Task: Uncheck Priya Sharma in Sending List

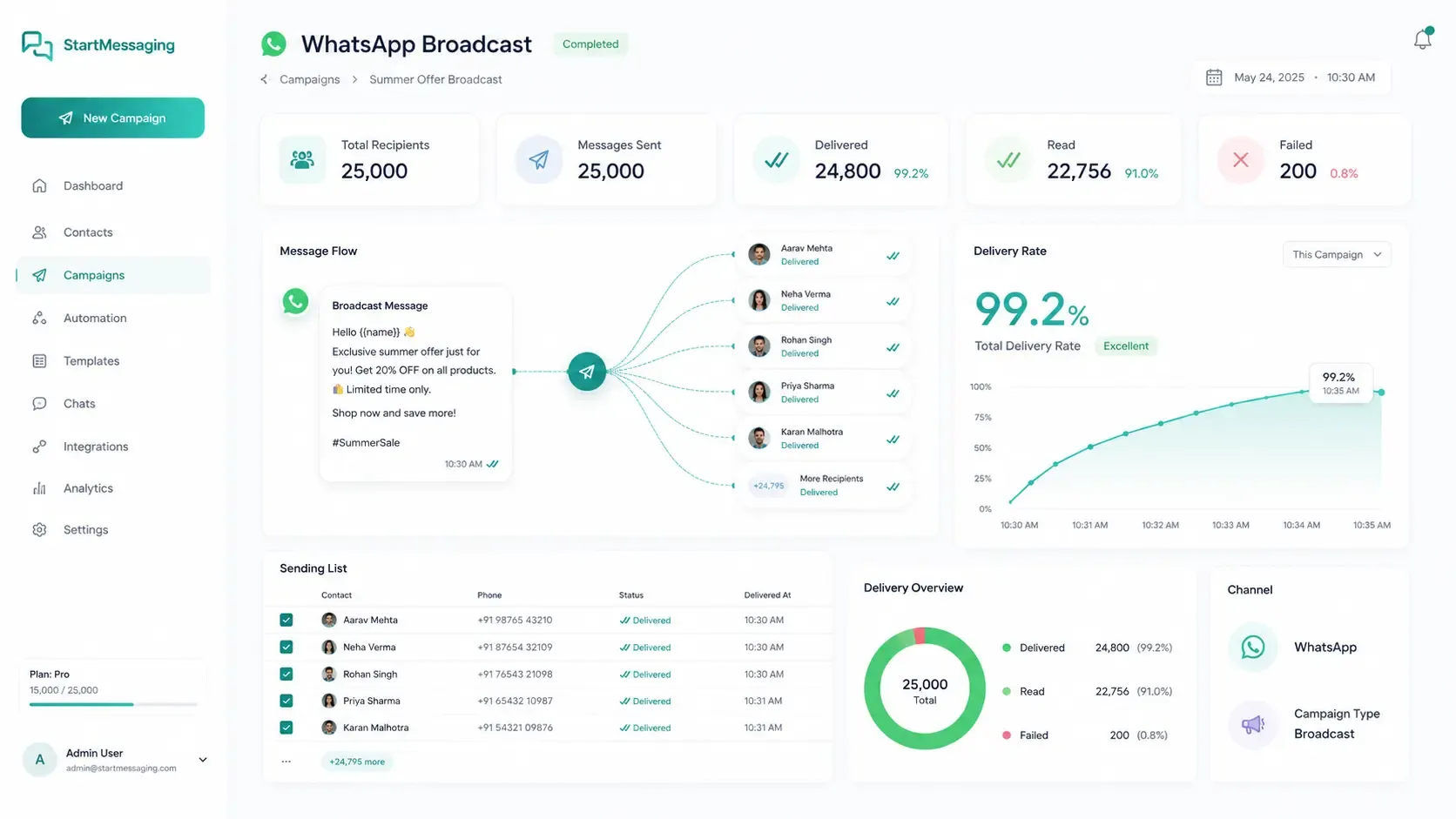Action: pyautogui.click(x=286, y=701)
